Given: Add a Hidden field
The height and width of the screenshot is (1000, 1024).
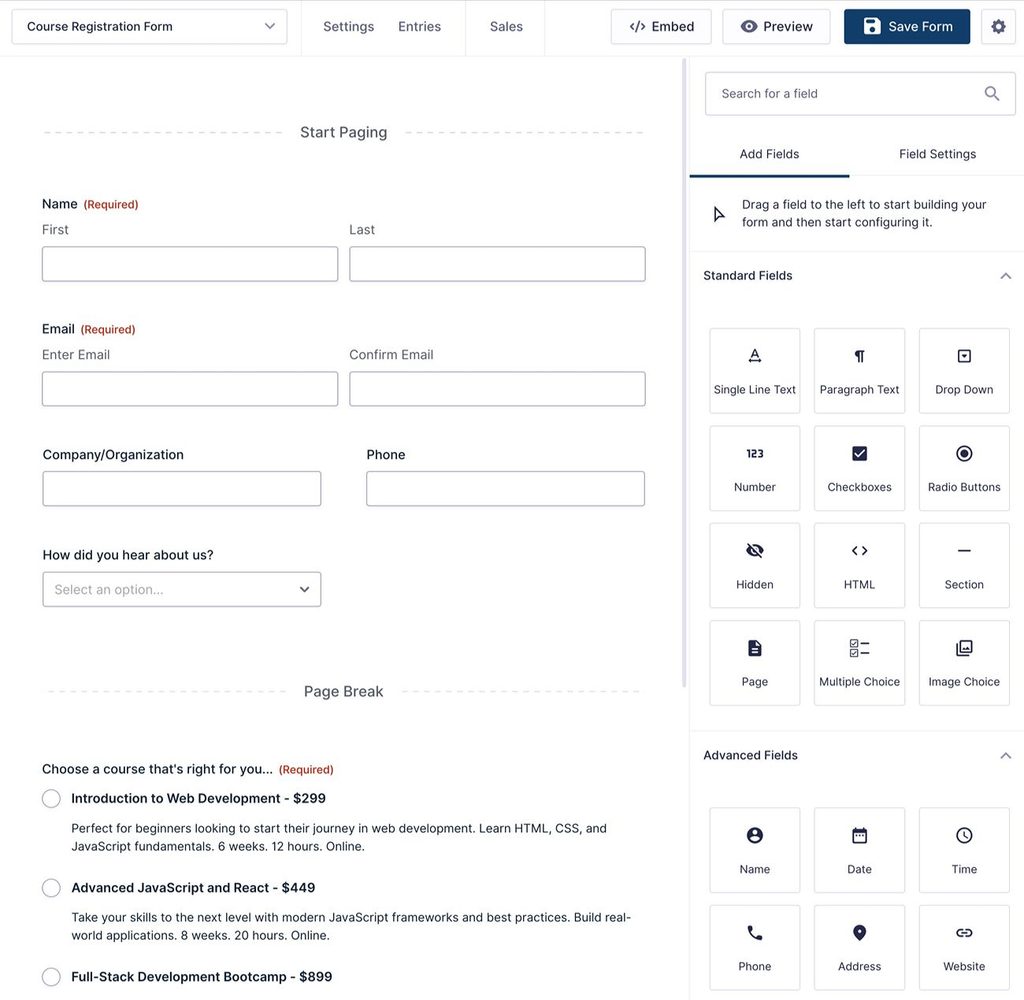Looking at the screenshot, I should pos(754,566).
